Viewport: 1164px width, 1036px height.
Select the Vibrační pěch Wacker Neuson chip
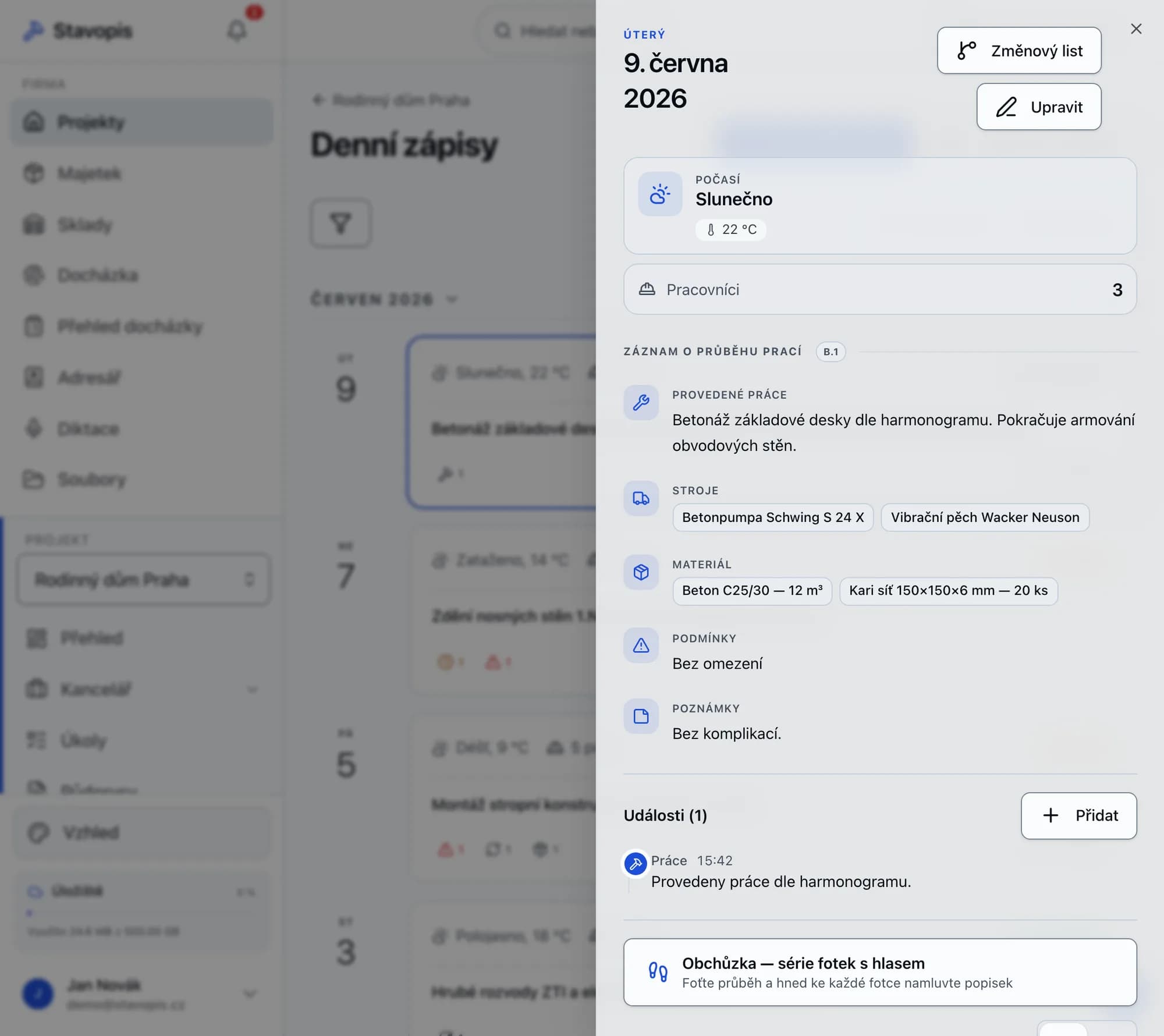click(x=985, y=517)
